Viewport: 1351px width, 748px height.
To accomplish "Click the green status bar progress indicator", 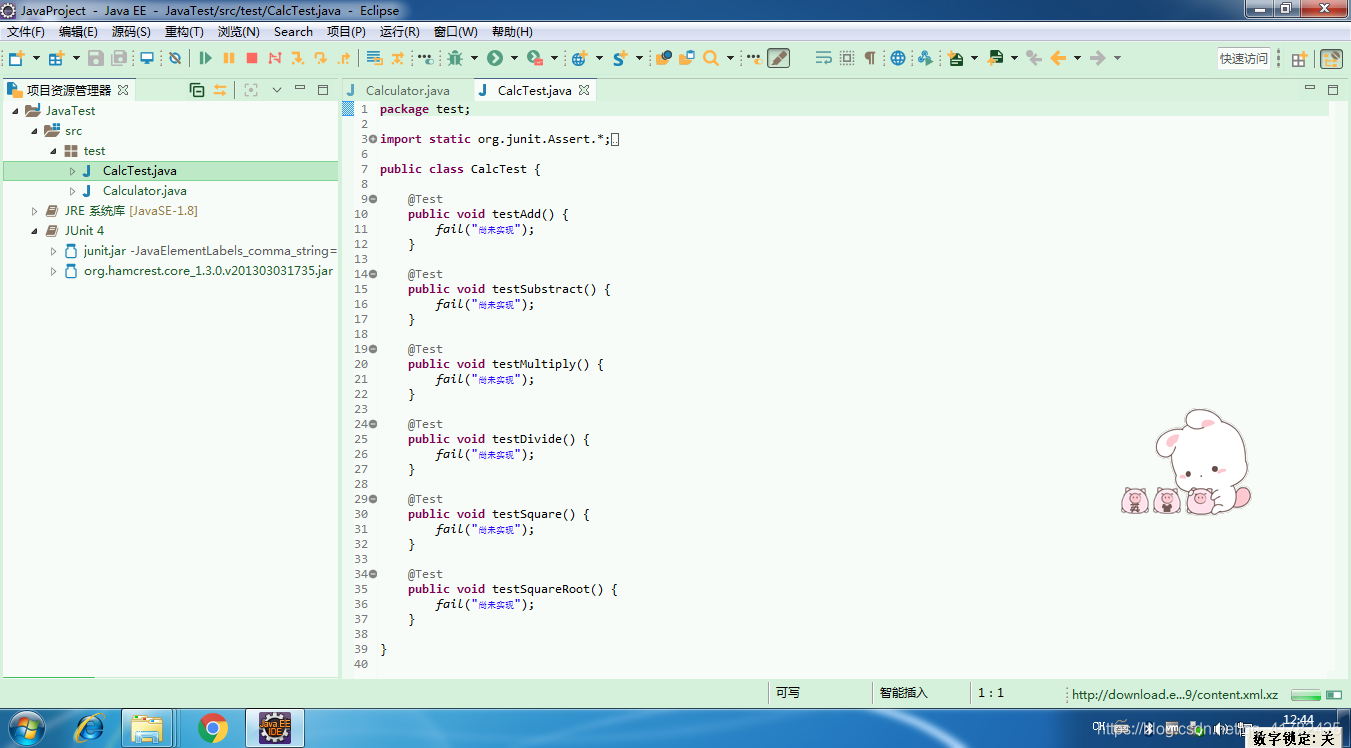I will (x=1306, y=695).
